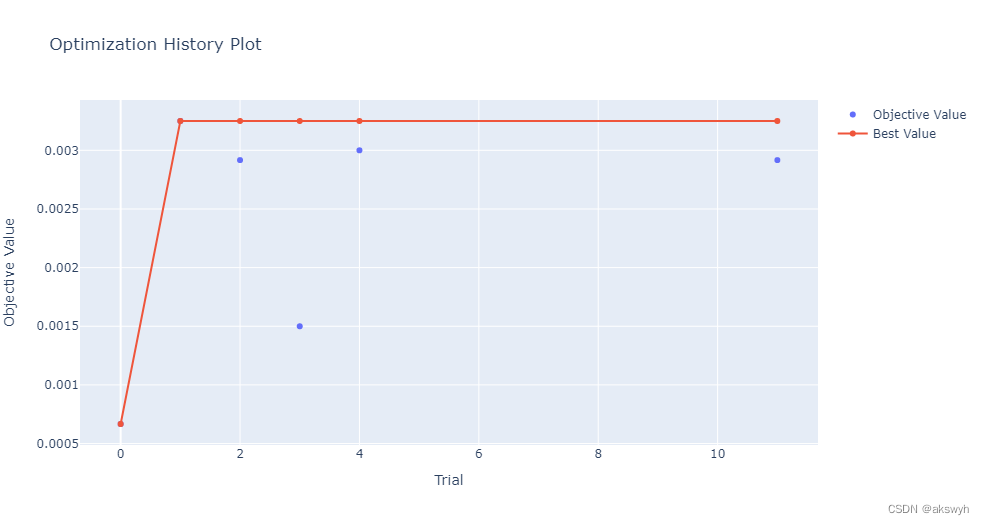Click the red Best Value point at trial 11
The image size is (984, 525).
[777, 121]
